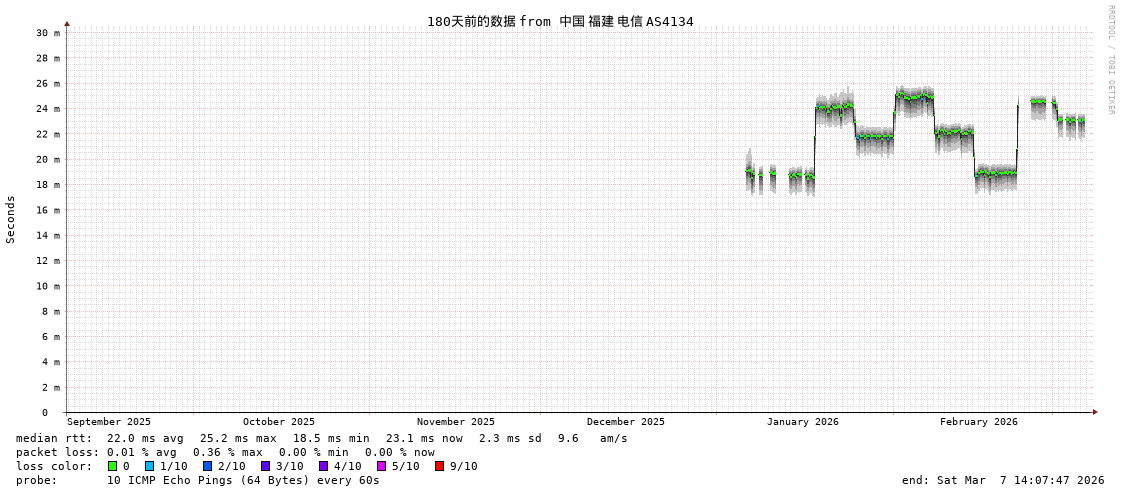
Task: Click the median rtt statistics line
Action: (x=321, y=438)
